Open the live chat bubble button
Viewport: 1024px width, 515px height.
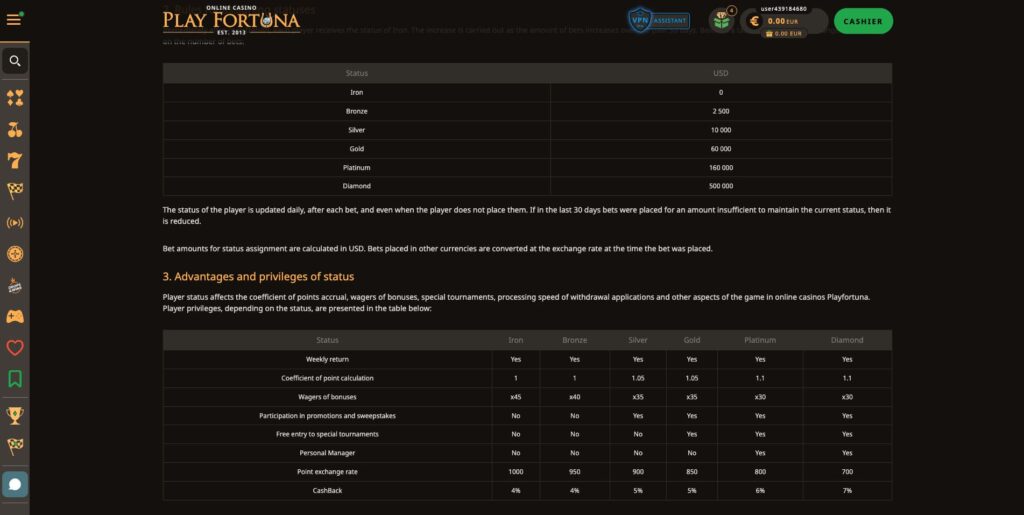[x=15, y=484]
